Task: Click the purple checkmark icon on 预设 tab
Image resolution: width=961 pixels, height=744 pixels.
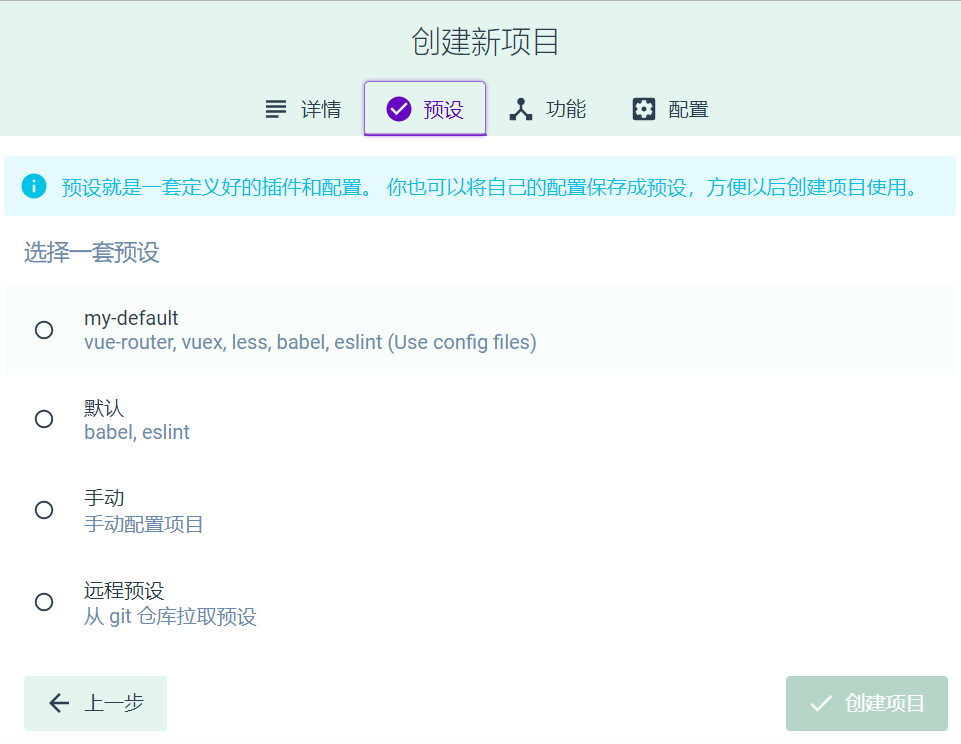Action: pyautogui.click(x=401, y=108)
